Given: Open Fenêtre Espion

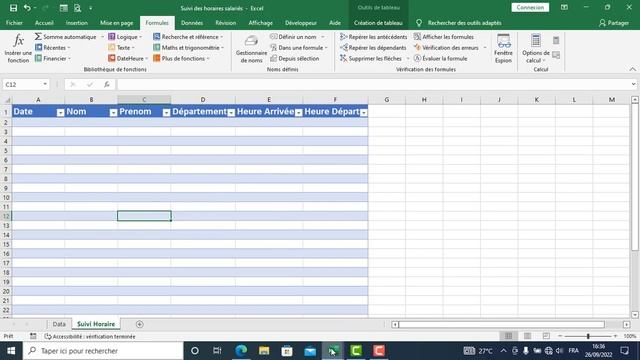Looking at the screenshot, I should [x=503, y=49].
